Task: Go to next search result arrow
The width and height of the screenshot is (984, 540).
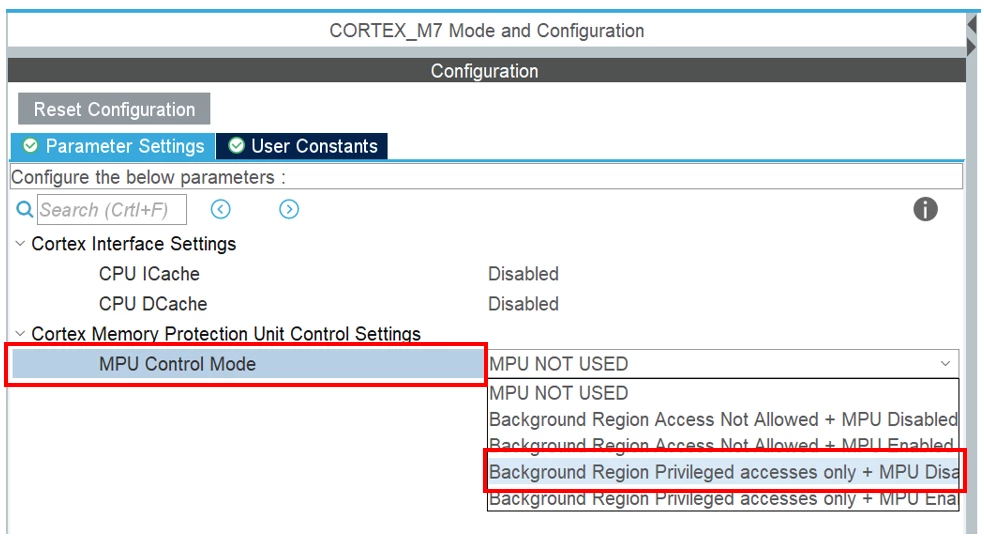Action: (x=289, y=209)
